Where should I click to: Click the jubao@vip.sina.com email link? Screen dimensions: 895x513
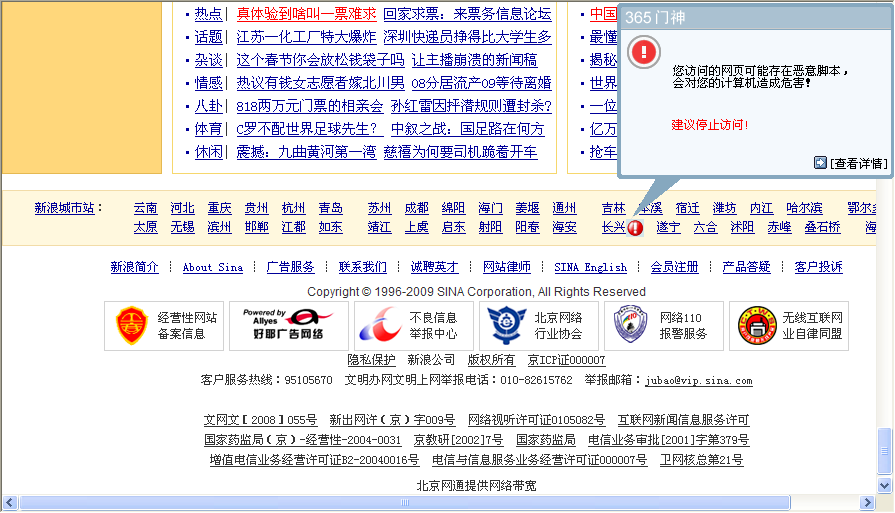pyautogui.click(x=699, y=381)
